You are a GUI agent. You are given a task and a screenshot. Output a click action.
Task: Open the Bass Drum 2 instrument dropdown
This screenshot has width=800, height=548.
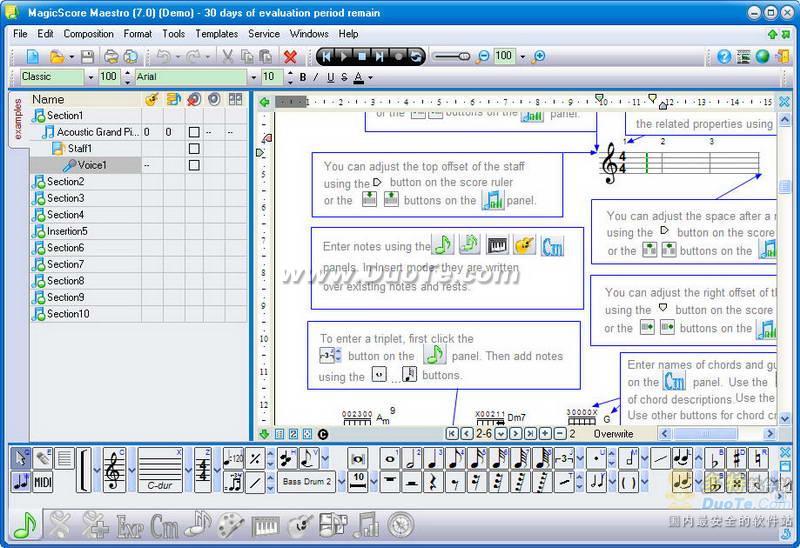click(x=341, y=482)
